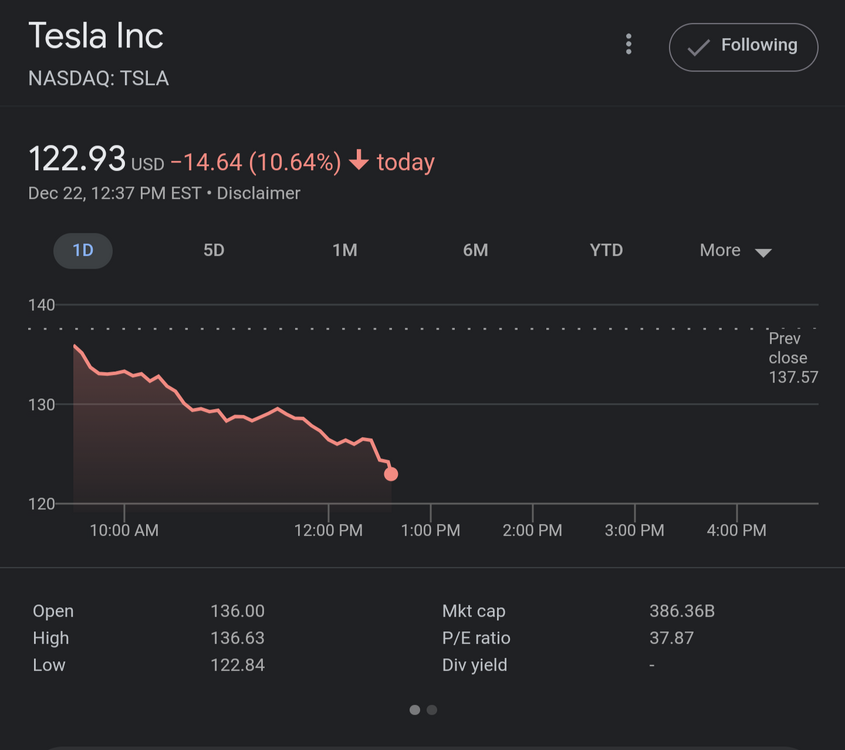The height and width of the screenshot is (750, 845).
Task: Click the current price dot on chart
Action: (x=391, y=474)
